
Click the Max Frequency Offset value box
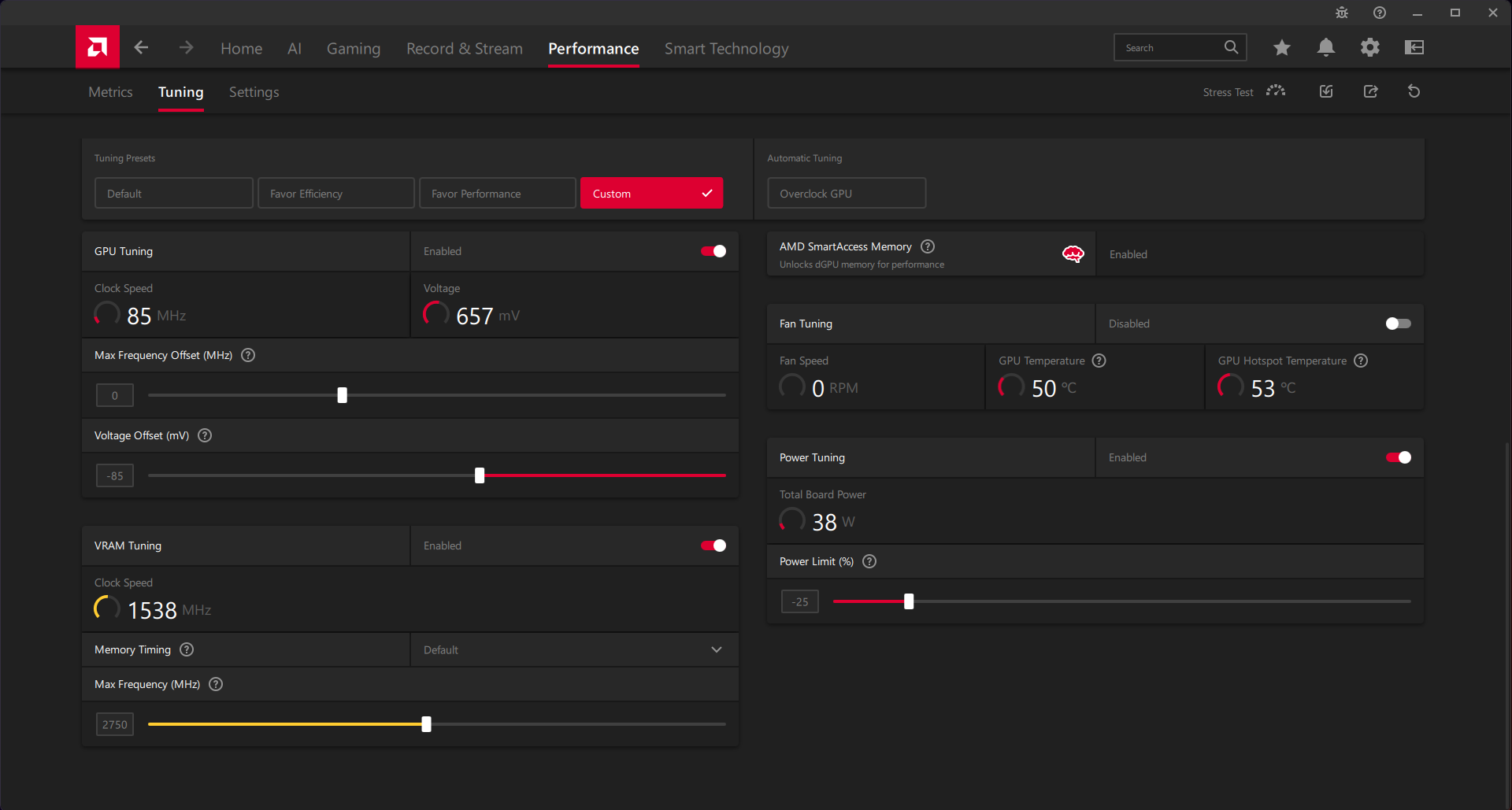(x=115, y=395)
